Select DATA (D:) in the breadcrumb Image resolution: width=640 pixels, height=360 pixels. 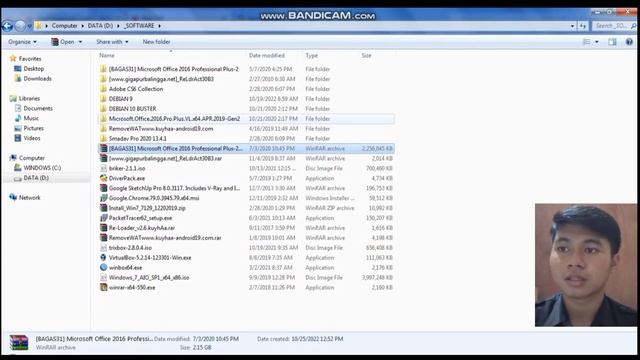point(100,25)
